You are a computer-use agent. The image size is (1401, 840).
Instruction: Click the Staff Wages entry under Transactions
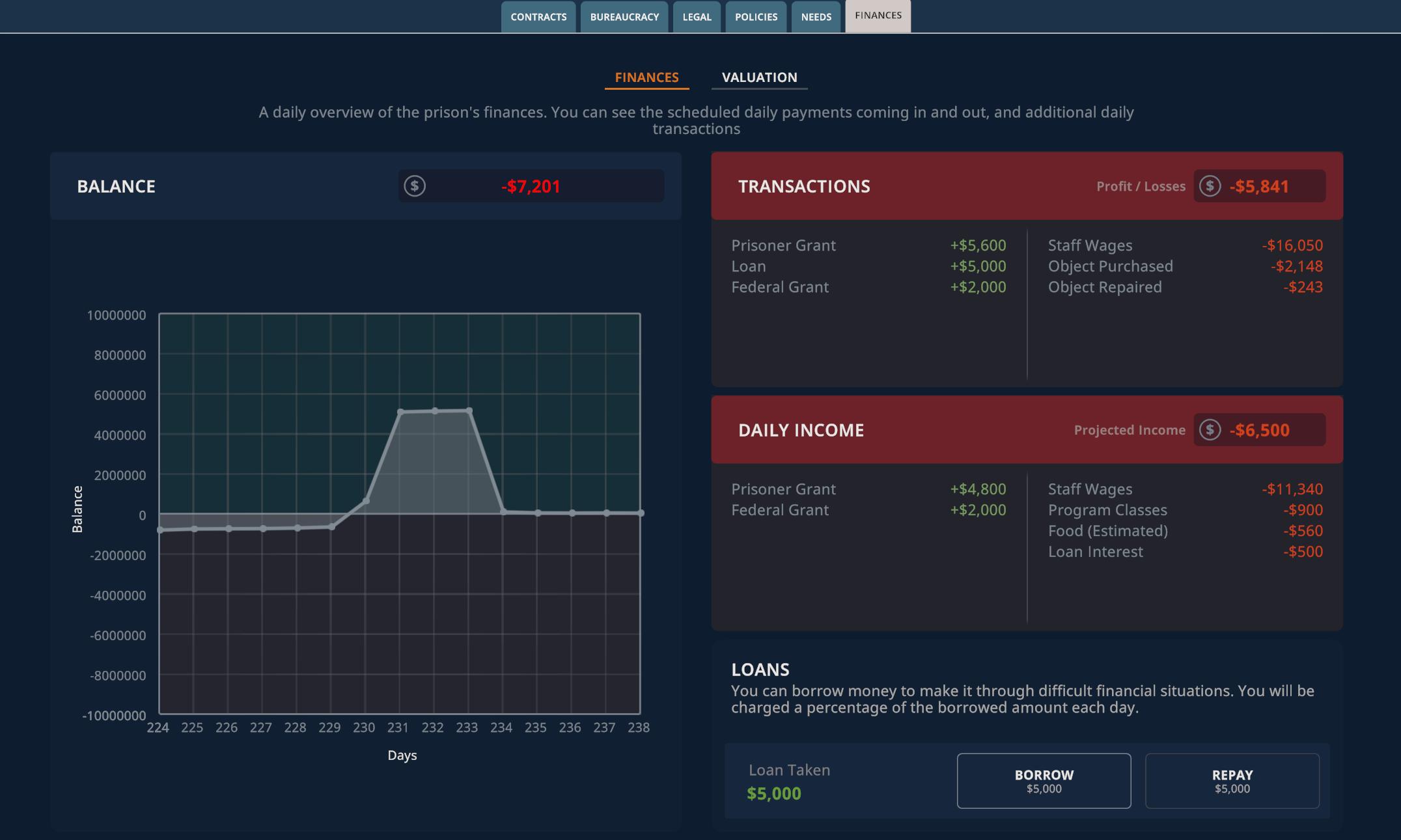click(x=1185, y=245)
